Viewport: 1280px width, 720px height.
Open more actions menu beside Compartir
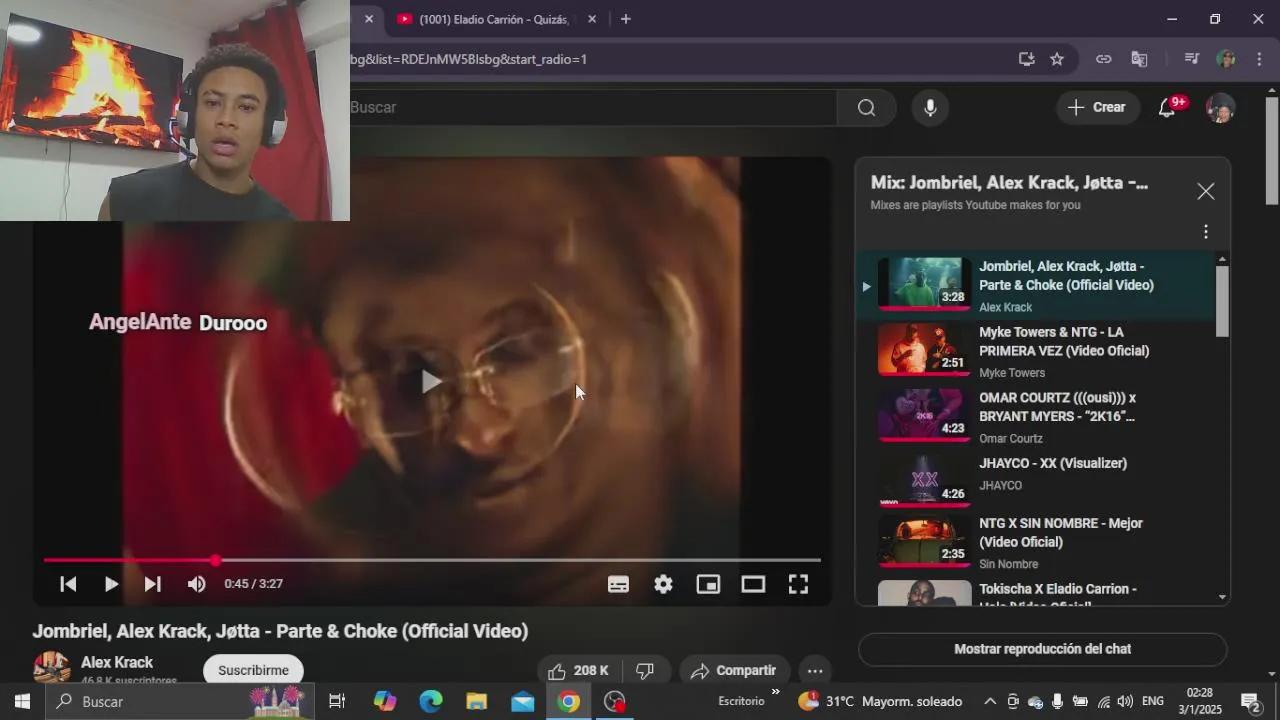pyautogui.click(x=815, y=670)
